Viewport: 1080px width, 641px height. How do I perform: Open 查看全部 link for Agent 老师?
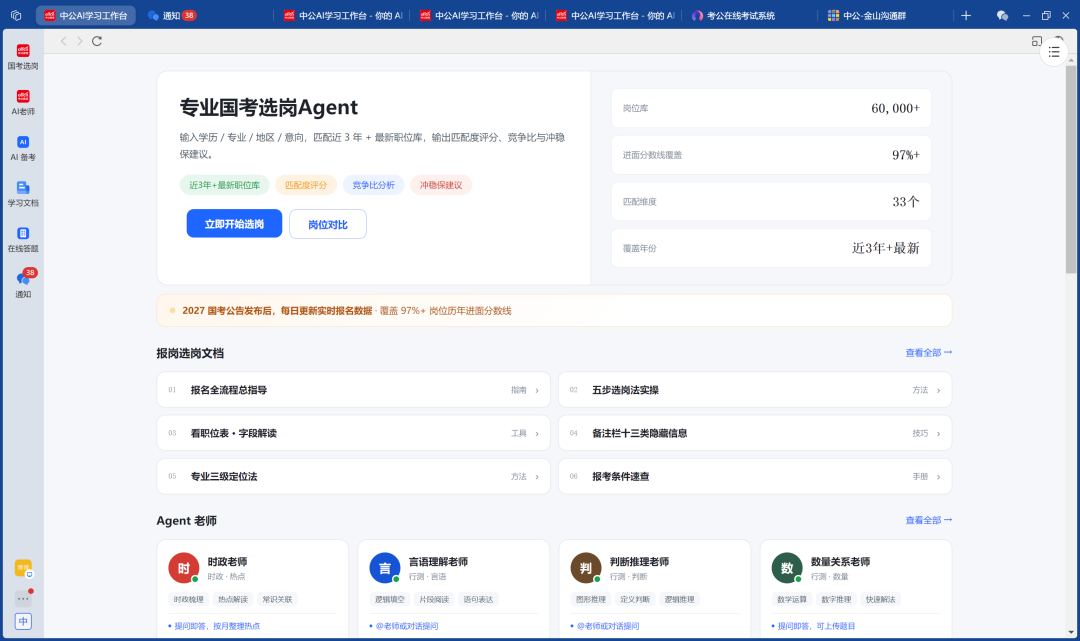pyautogui.click(x=928, y=520)
